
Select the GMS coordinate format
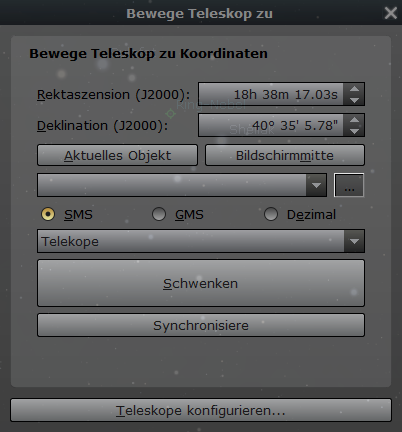159,214
